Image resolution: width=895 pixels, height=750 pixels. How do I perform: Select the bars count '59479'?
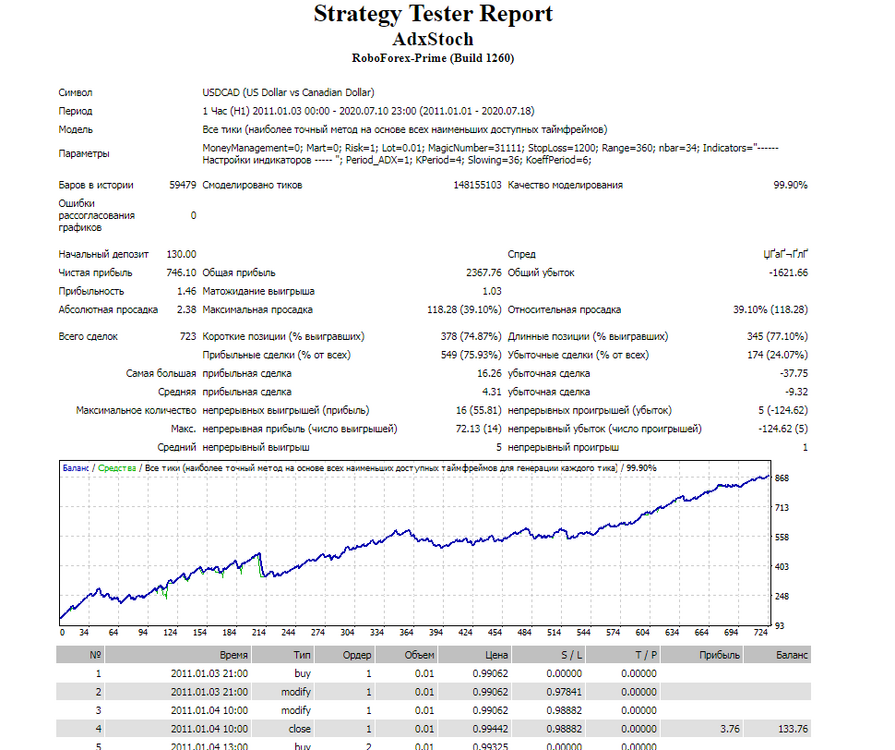[x=183, y=185]
